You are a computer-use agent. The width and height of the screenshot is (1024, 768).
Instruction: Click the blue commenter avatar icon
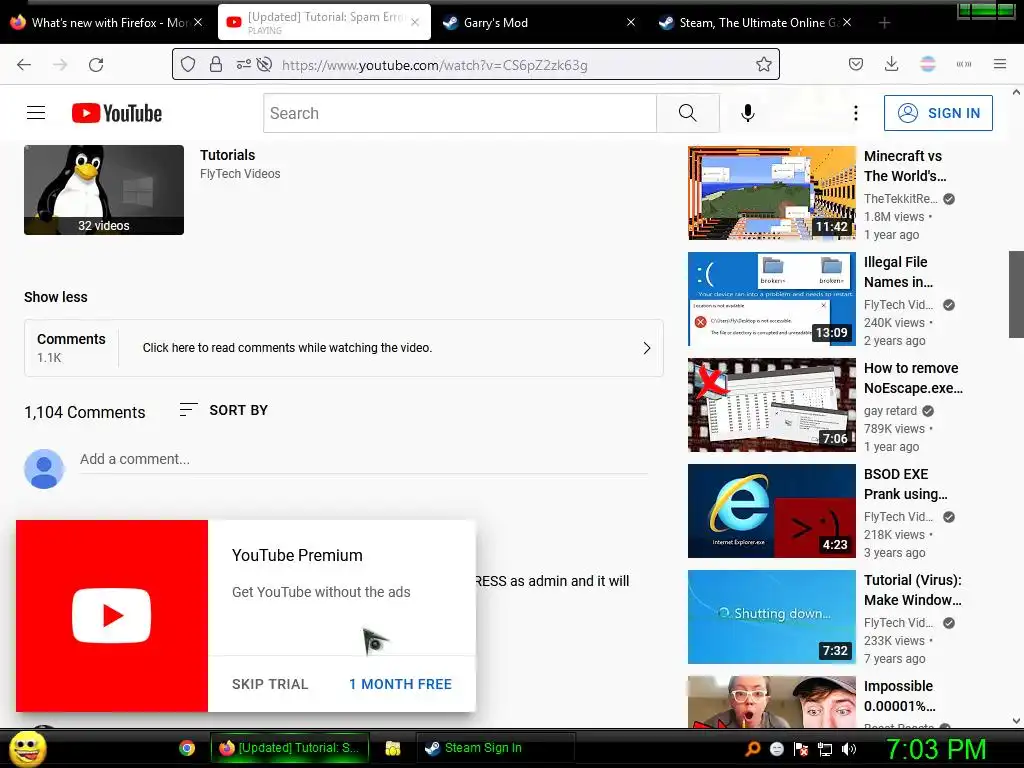coord(44,468)
